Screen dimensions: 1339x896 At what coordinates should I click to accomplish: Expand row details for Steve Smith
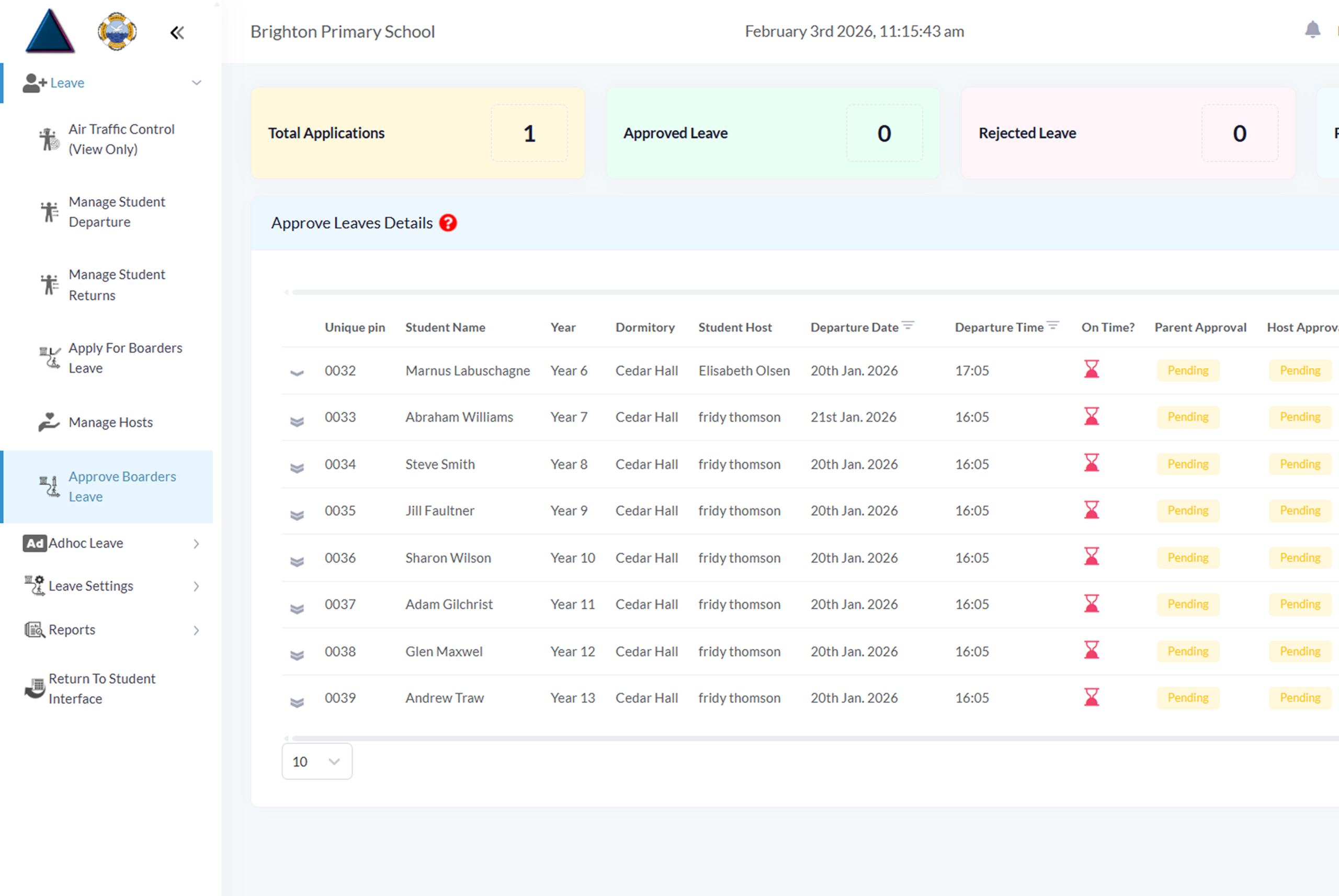tap(297, 468)
